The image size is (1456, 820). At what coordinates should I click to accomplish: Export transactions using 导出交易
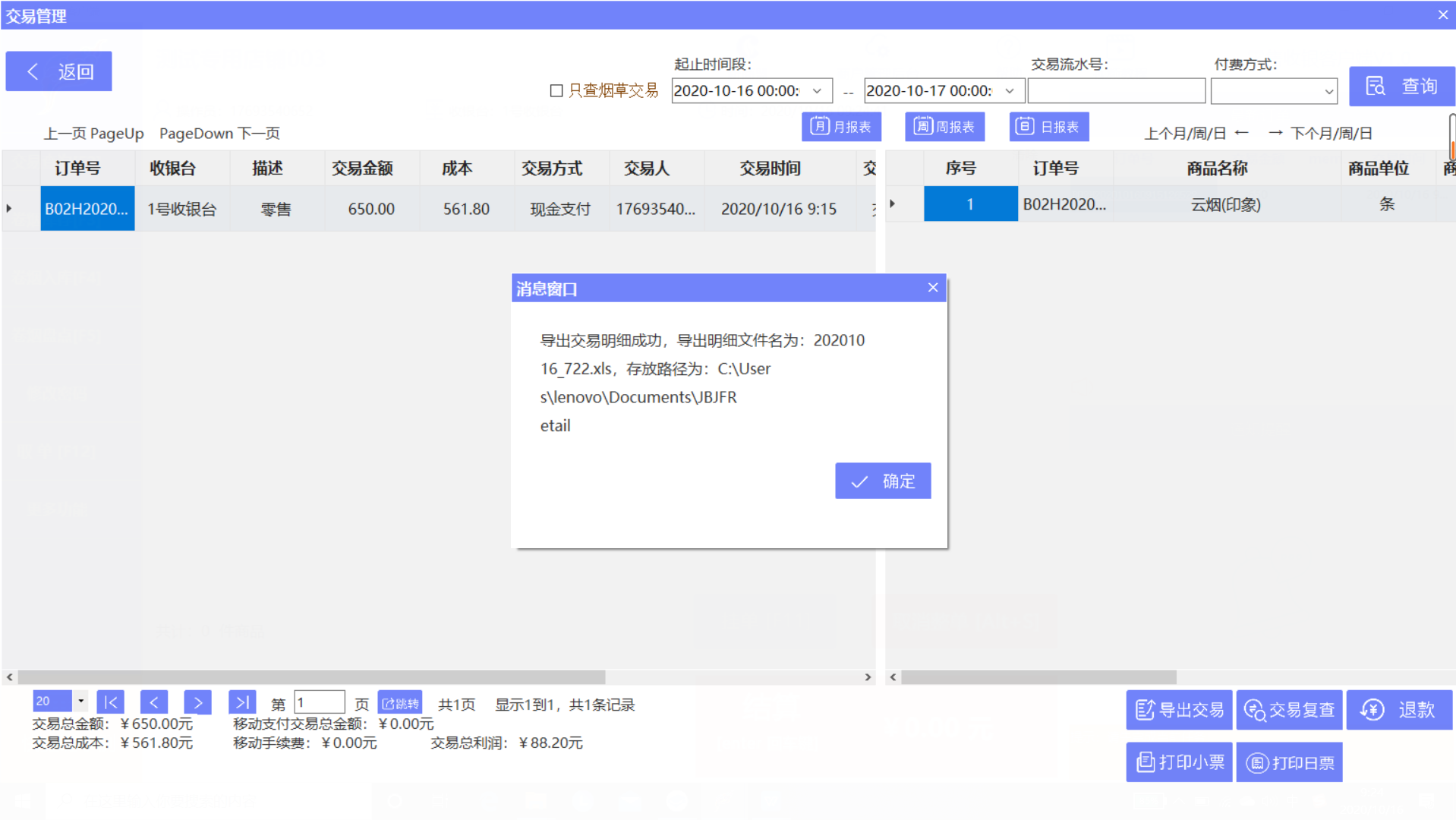[x=1178, y=709]
